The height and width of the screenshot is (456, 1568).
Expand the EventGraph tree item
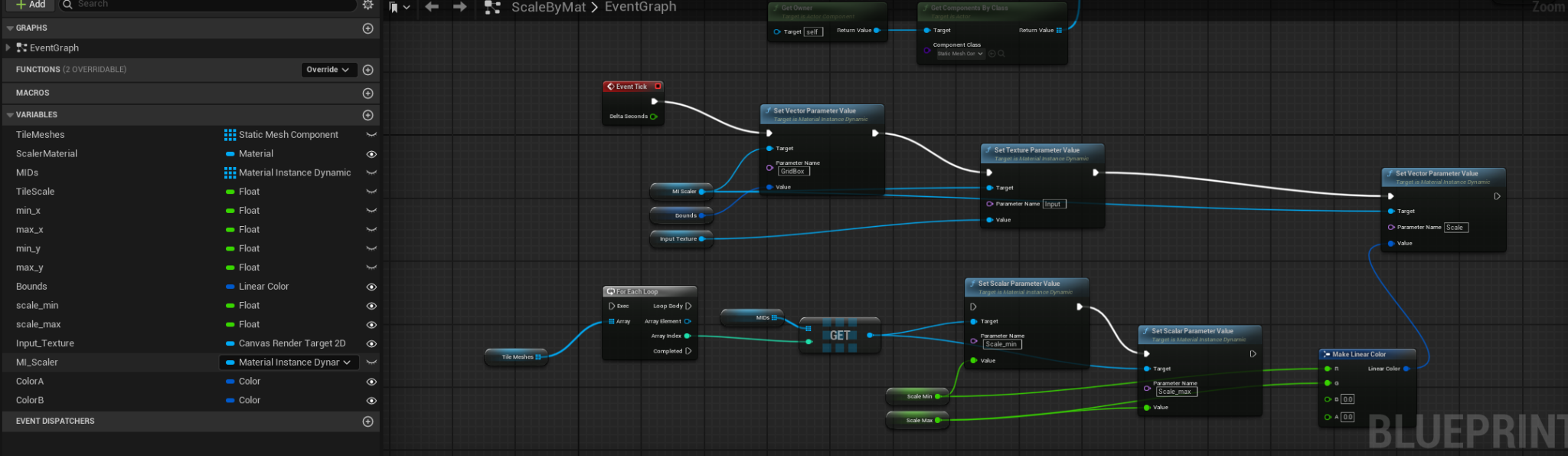click(x=8, y=48)
